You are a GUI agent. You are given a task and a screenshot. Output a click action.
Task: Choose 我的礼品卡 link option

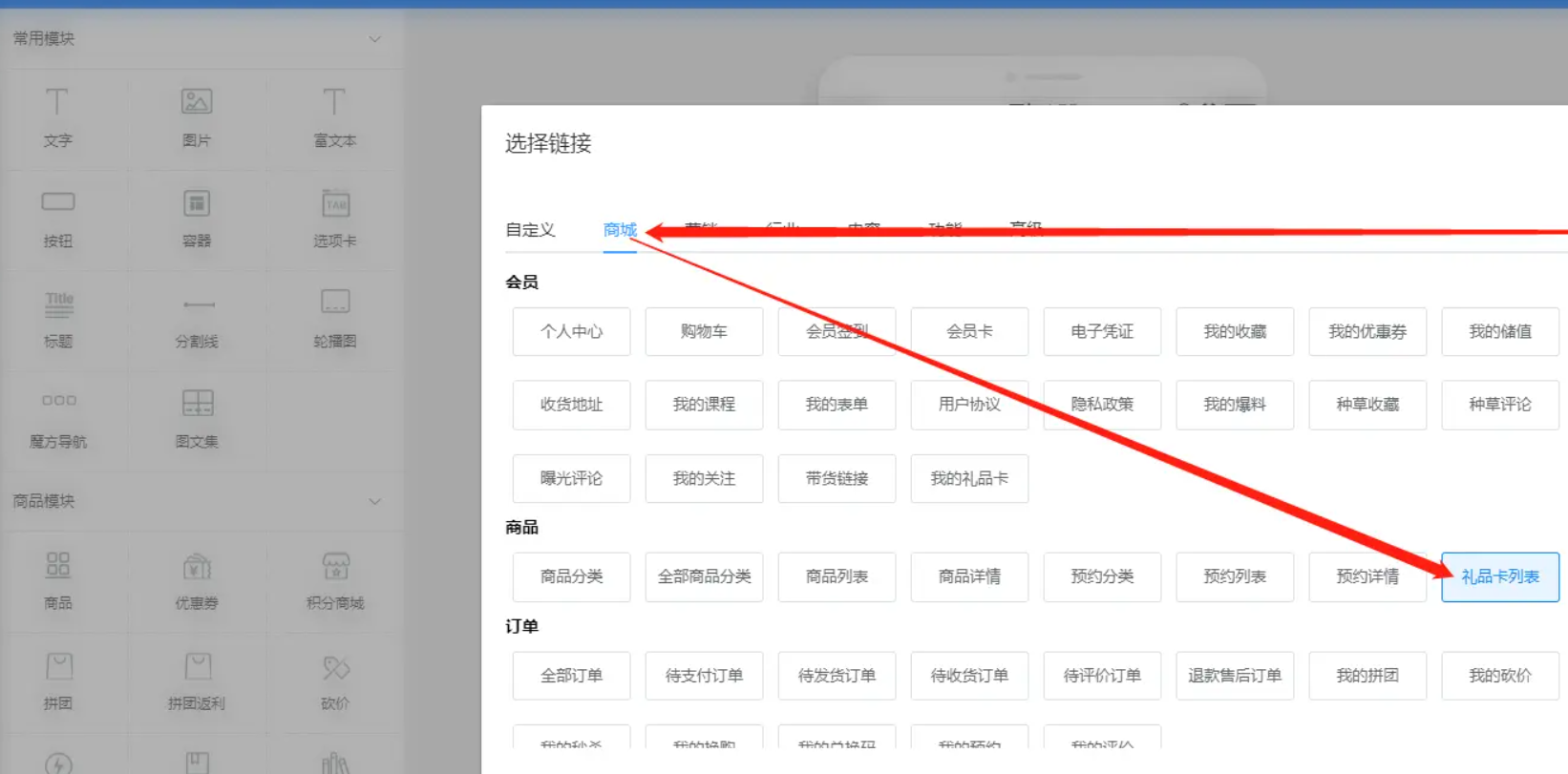pyautogui.click(x=969, y=478)
